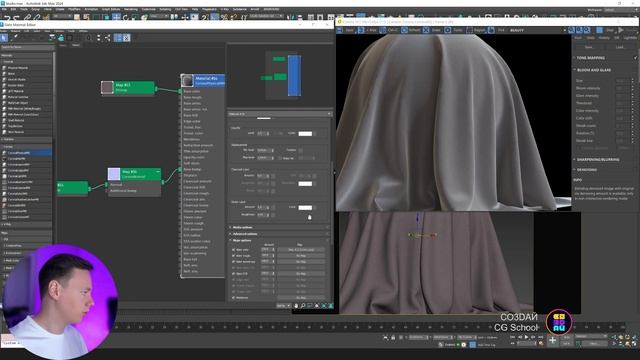Select CoronaPhysicalMtl in material browser list
The image size is (640, 360).
pyautogui.click(x=27, y=153)
